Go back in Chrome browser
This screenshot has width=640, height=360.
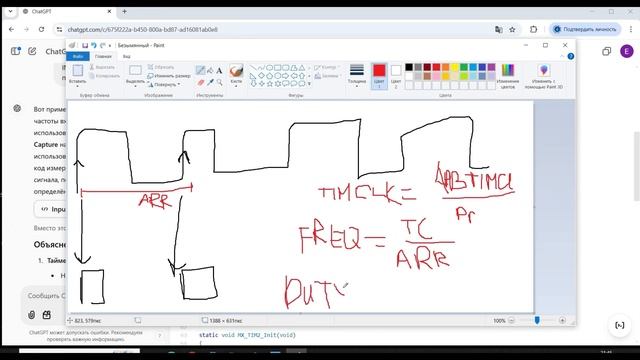click(x=11, y=29)
